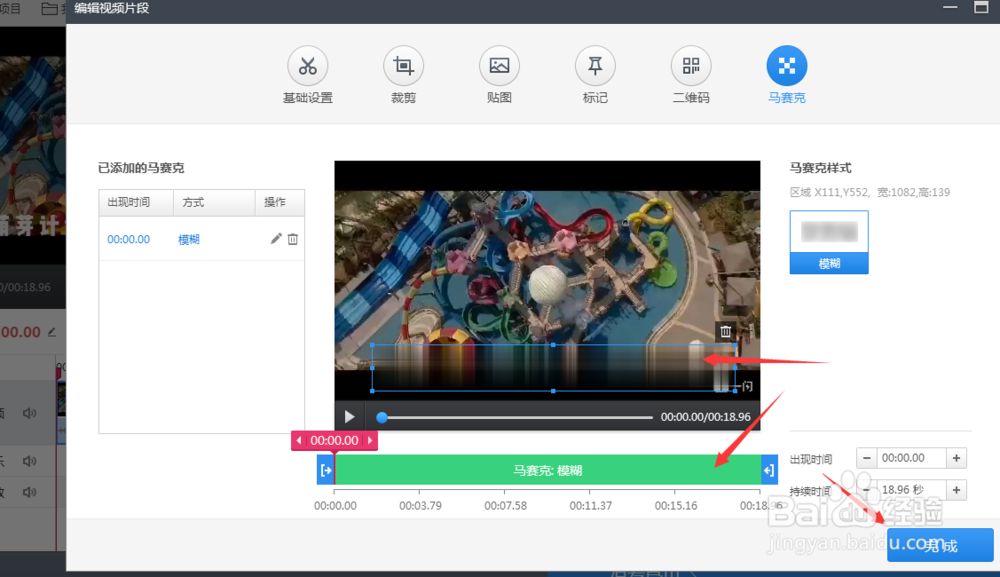The image size is (1000, 577).
Task: Click left trim bracket on the mosaic track
Action: click(325, 469)
